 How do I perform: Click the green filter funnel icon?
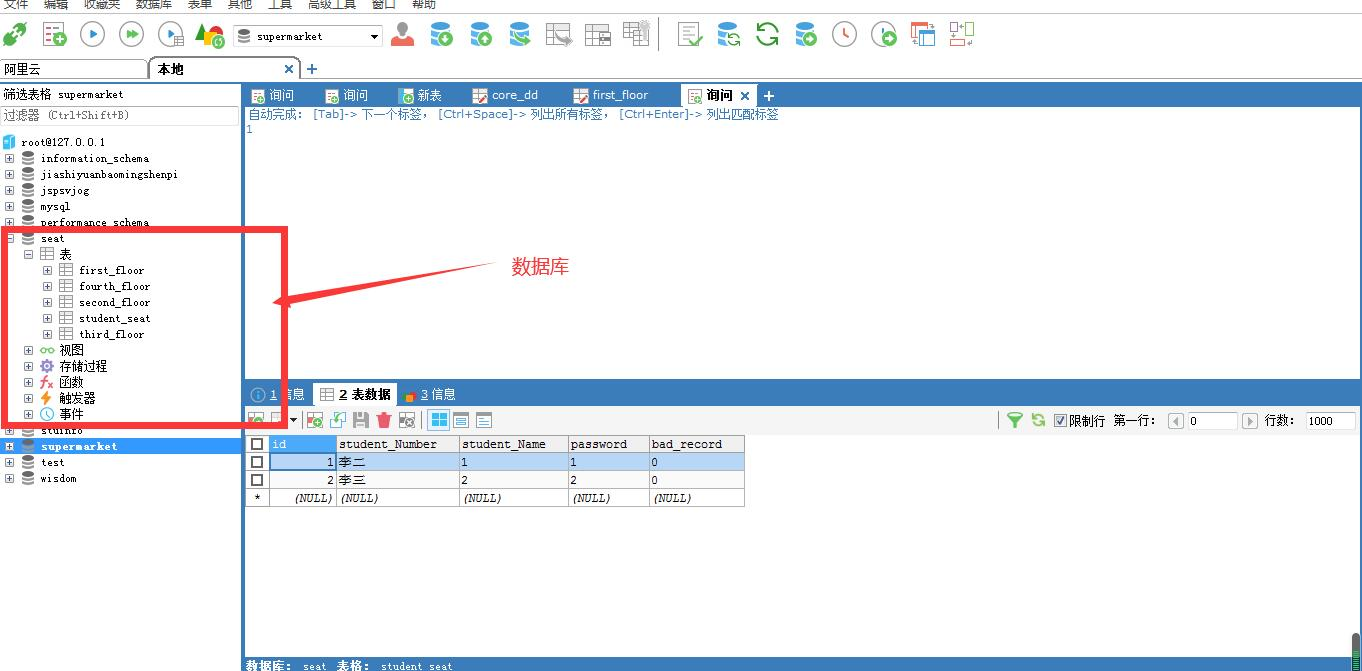[1014, 420]
